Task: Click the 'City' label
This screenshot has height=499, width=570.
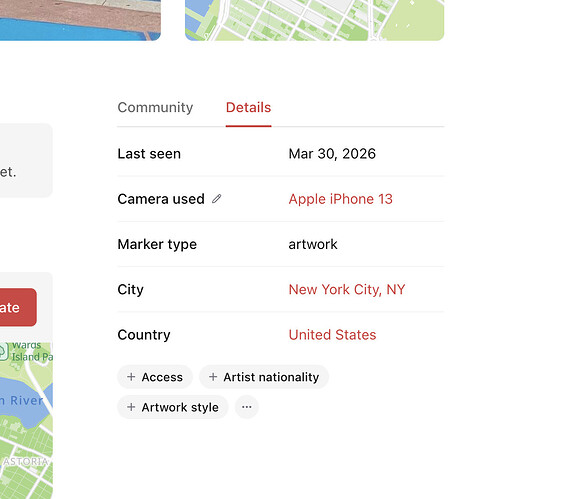Action: pos(131,290)
